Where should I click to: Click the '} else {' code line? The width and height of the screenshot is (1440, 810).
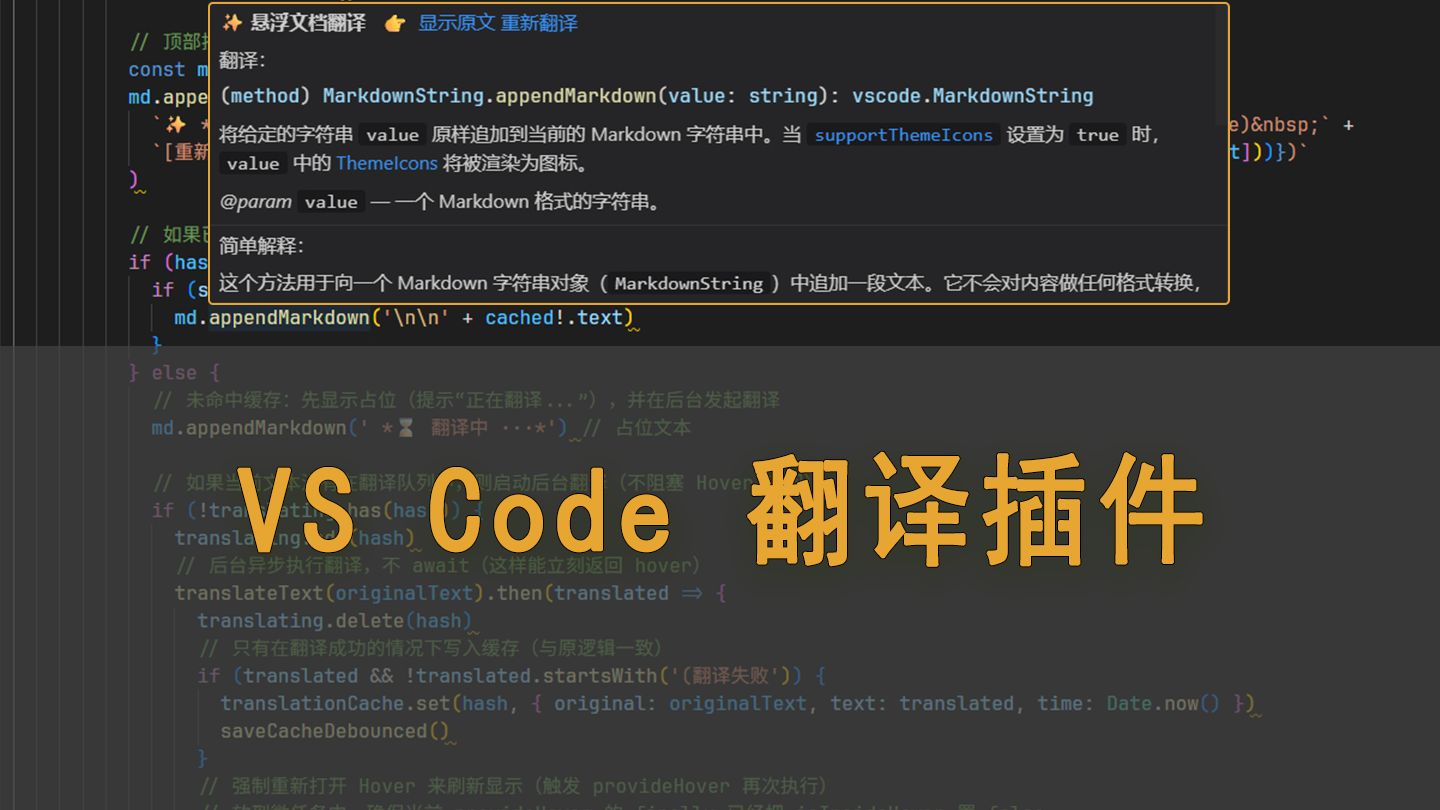(x=174, y=372)
